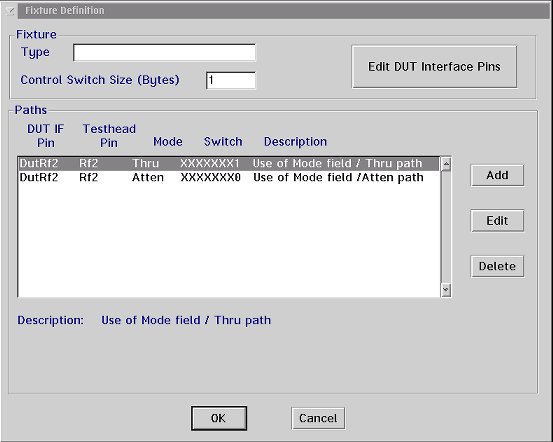Cancel the Fixture Definition dialog
Viewport: 553px width, 442px height.
318,418
